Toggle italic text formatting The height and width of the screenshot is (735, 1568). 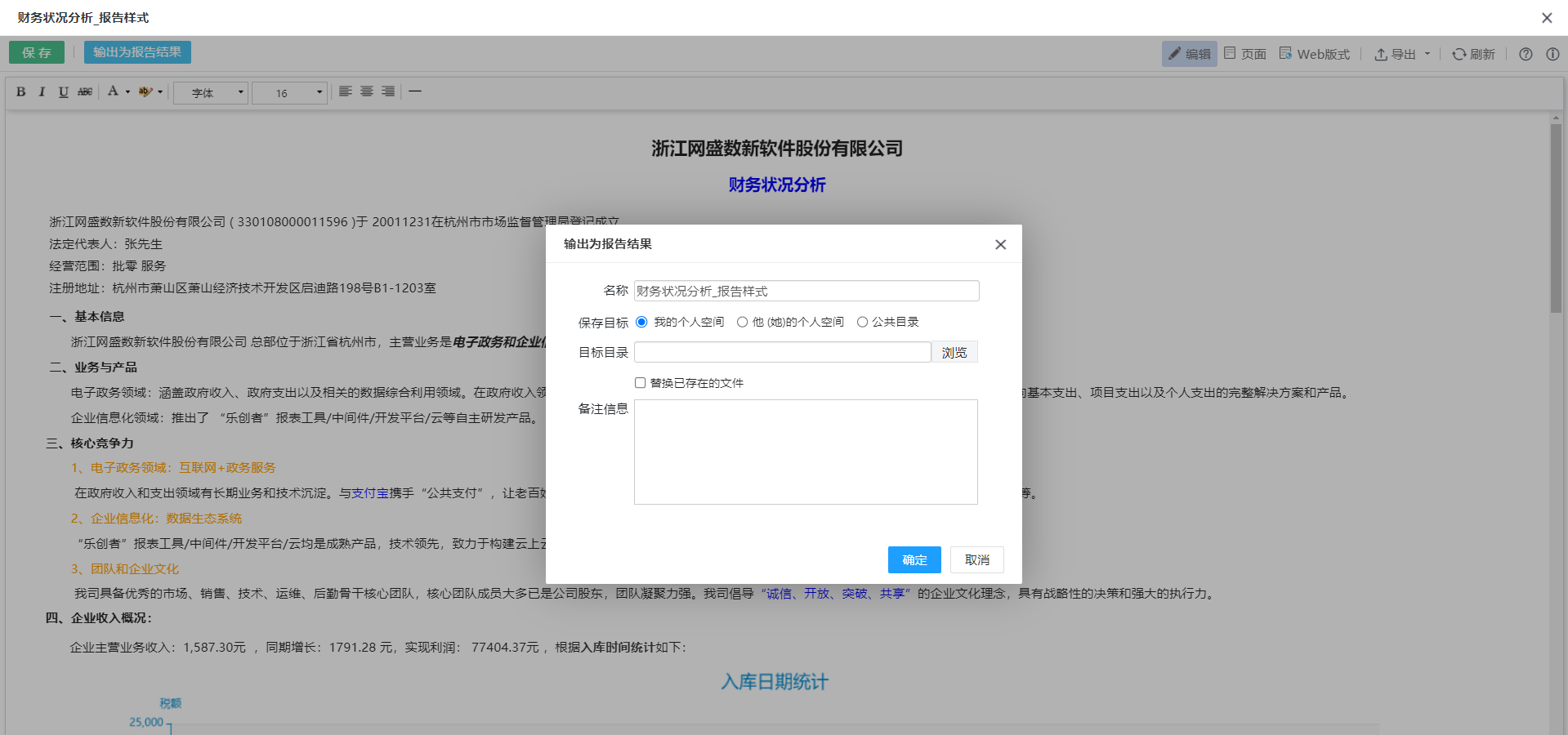(x=42, y=92)
